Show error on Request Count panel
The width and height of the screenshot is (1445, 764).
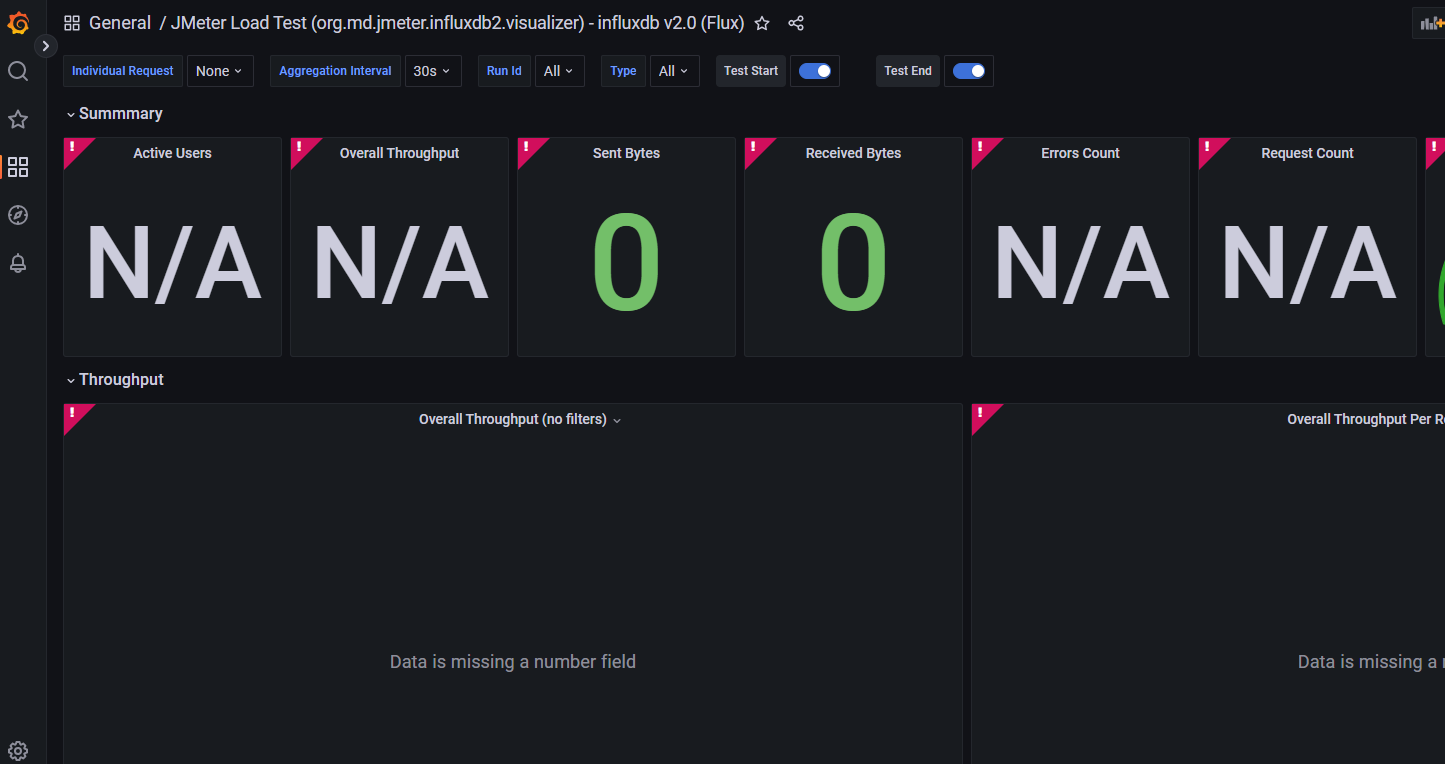(1209, 148)
